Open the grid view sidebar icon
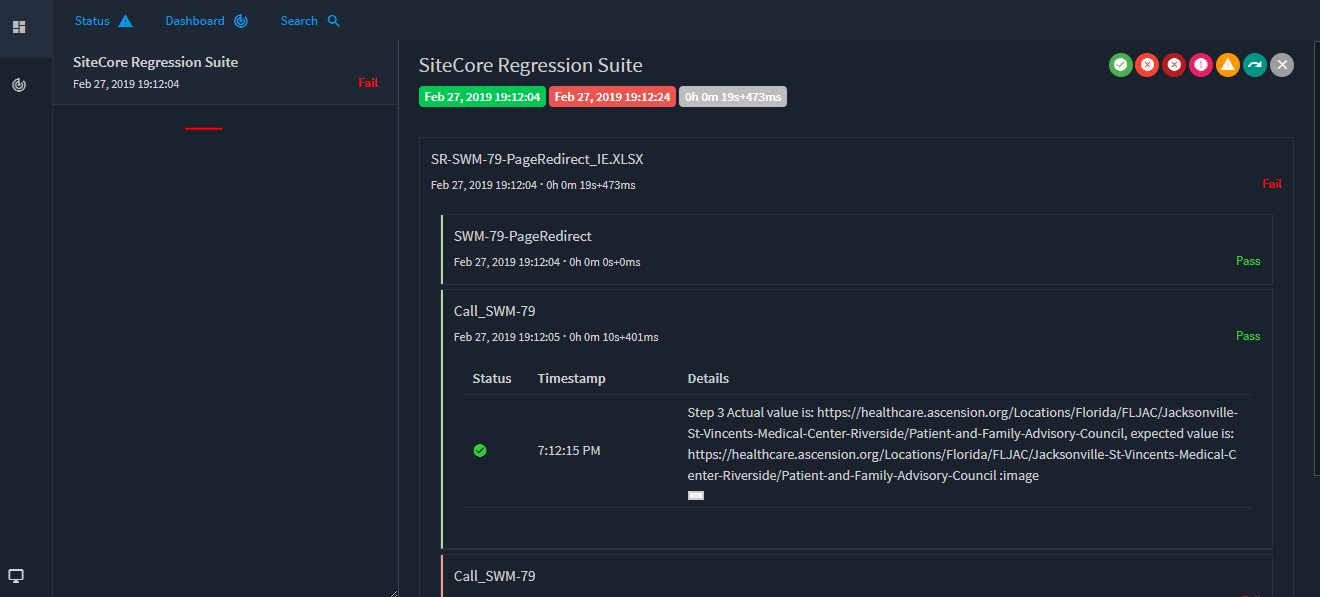1320x597 pixels. (x=19, y=27)
